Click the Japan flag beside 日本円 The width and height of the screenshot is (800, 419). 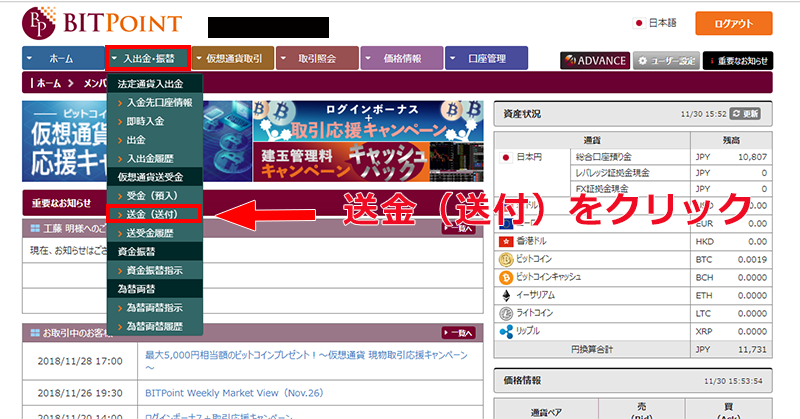[x=506, y=157]
